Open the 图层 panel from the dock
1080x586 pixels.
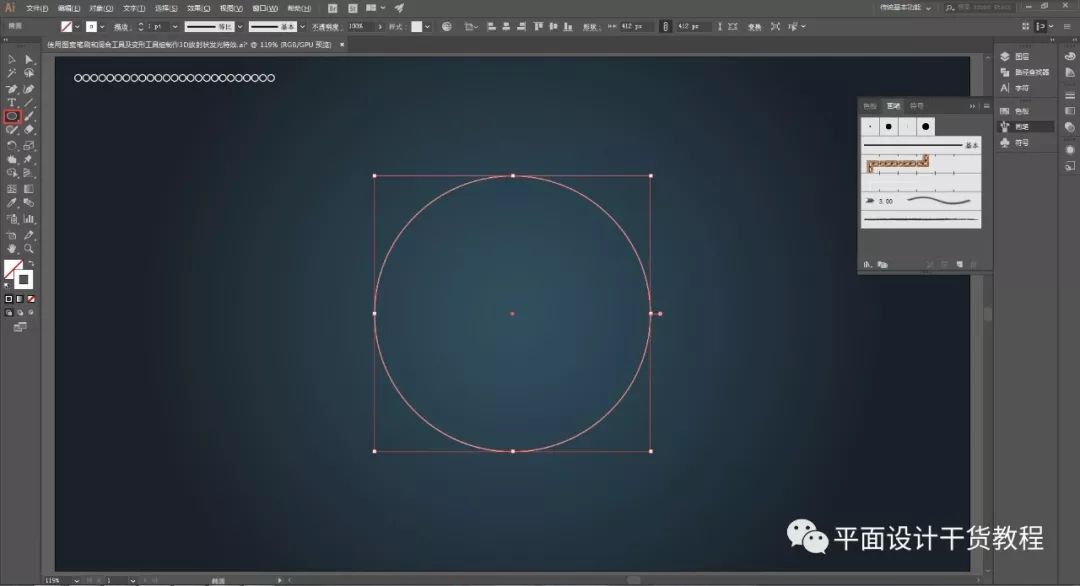pos(1022,56)
